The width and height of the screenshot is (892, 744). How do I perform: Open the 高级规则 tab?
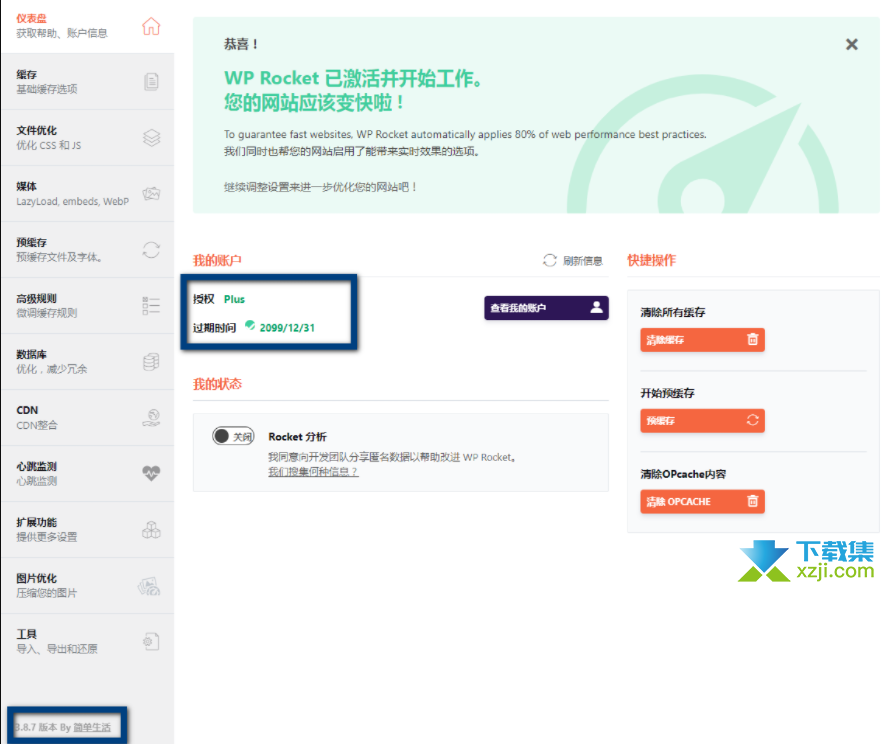[88, 305]
